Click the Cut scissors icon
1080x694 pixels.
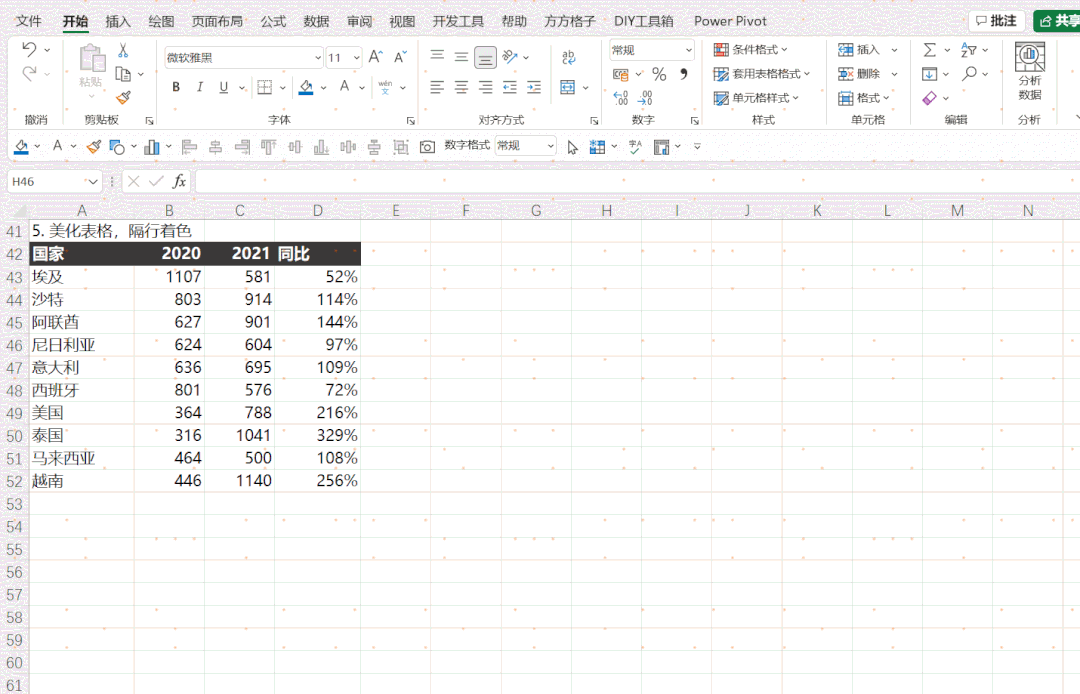[x=123, y=50]
